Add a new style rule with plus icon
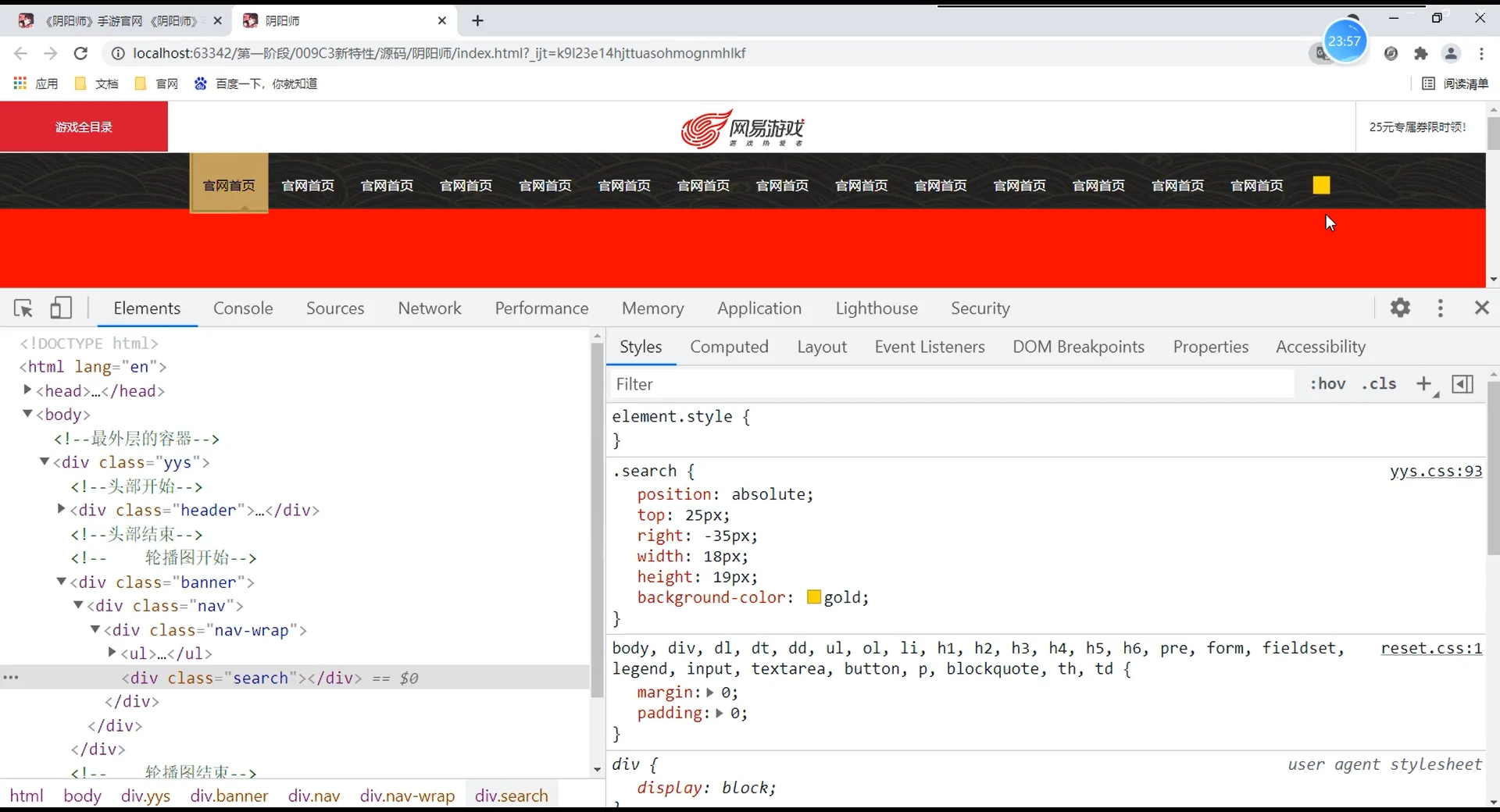The image size is (1500, 812). (1425, 384)
